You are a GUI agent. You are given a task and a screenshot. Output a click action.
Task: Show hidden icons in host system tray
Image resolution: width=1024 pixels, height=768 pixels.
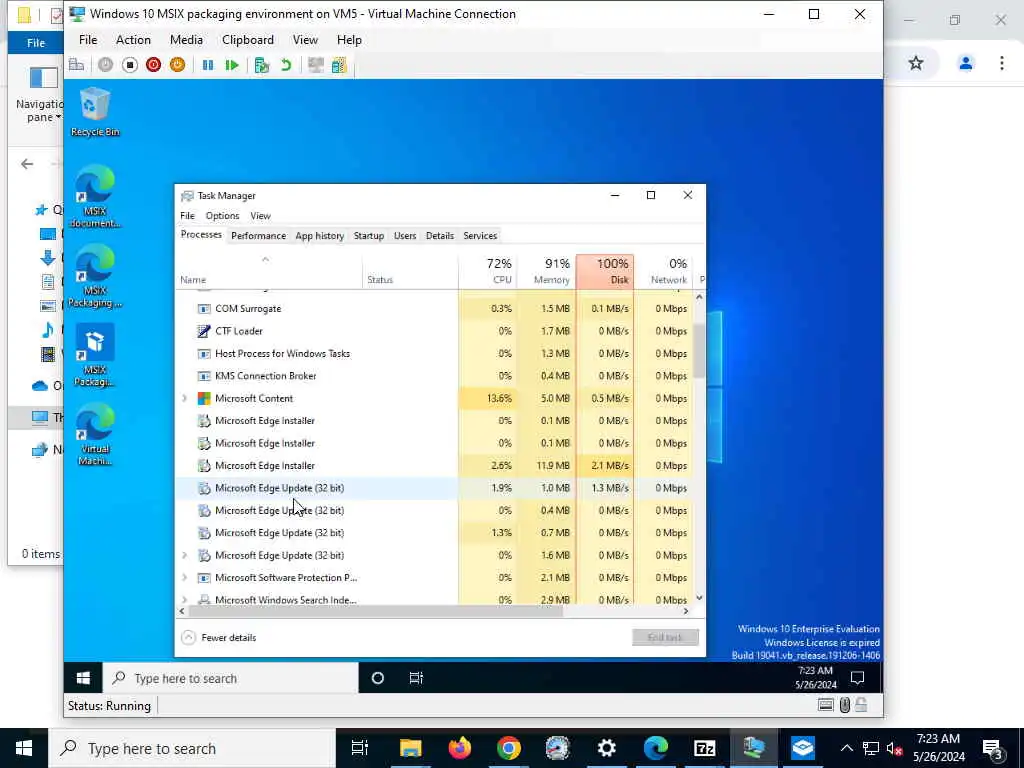point(846,748)
